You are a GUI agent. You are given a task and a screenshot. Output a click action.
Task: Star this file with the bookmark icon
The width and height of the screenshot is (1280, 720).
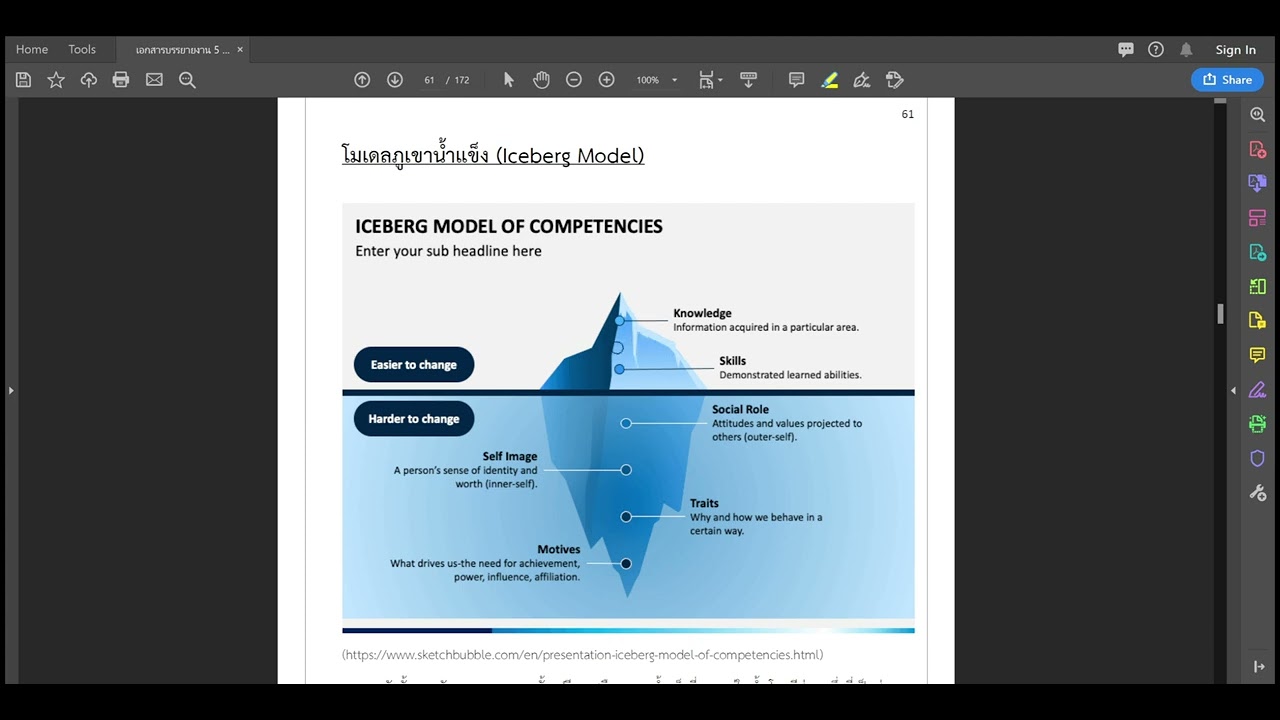[56, 80]
